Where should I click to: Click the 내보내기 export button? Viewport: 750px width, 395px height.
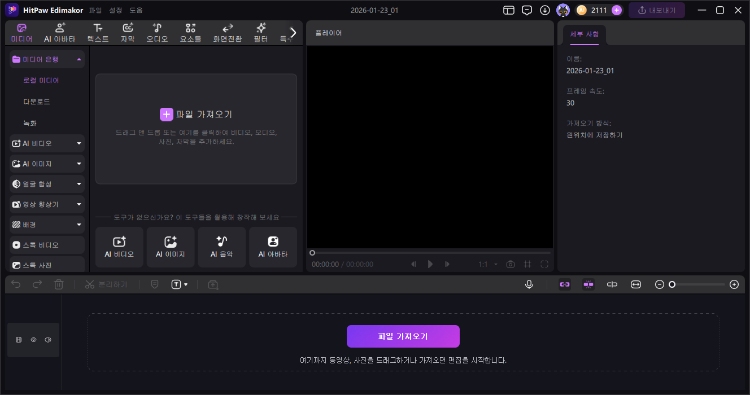(x=657, y=10)
